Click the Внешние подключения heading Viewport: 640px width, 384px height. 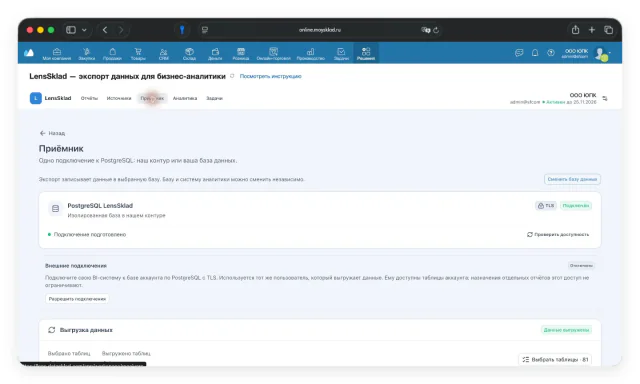(76, 266)
